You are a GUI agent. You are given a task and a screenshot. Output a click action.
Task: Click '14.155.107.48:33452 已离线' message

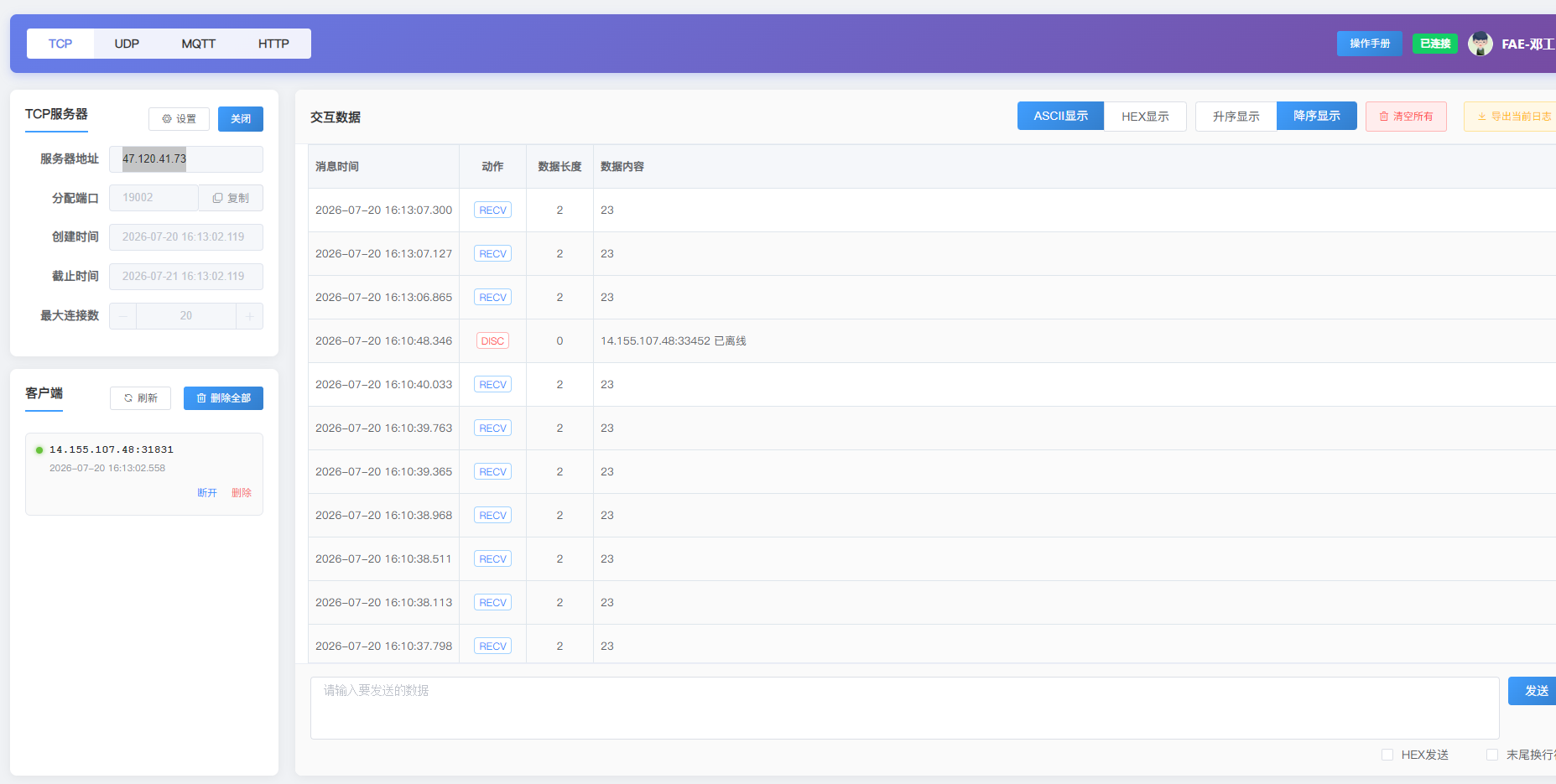click(x=674, y=341)
